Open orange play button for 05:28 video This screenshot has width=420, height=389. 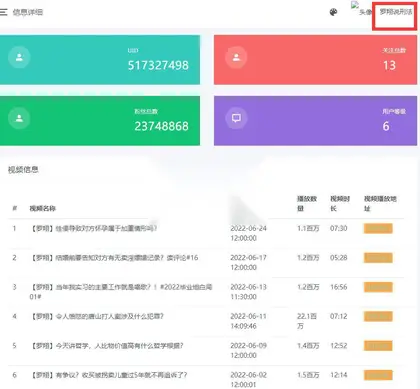pos(378,258)
